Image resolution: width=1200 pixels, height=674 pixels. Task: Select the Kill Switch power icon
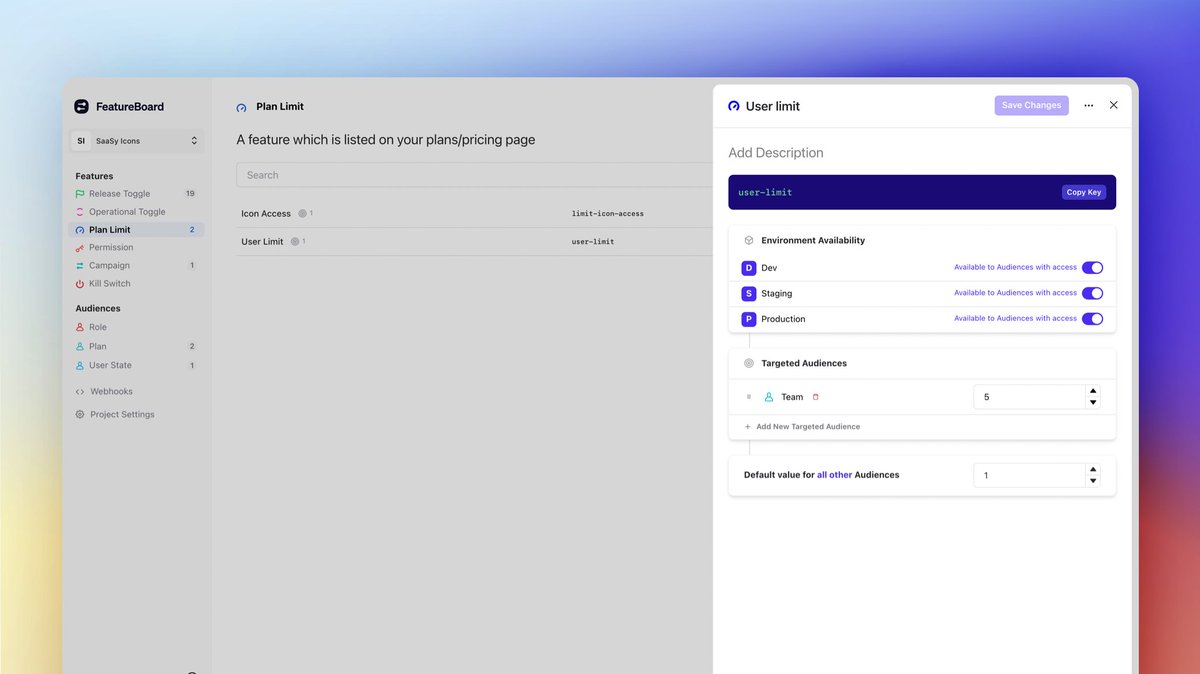pyautogui.click(x=78, y=283)
